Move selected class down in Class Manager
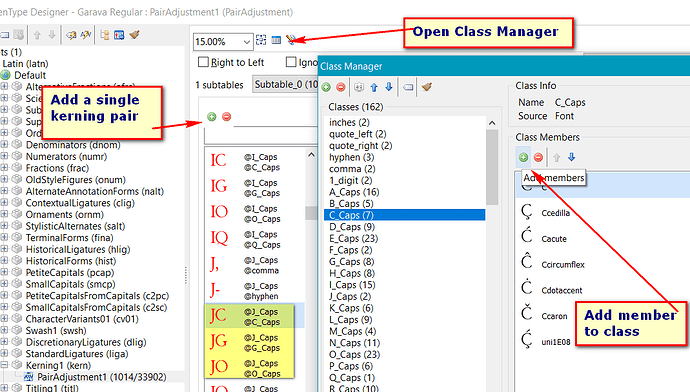The image size is (690, 392). [389, 87]
